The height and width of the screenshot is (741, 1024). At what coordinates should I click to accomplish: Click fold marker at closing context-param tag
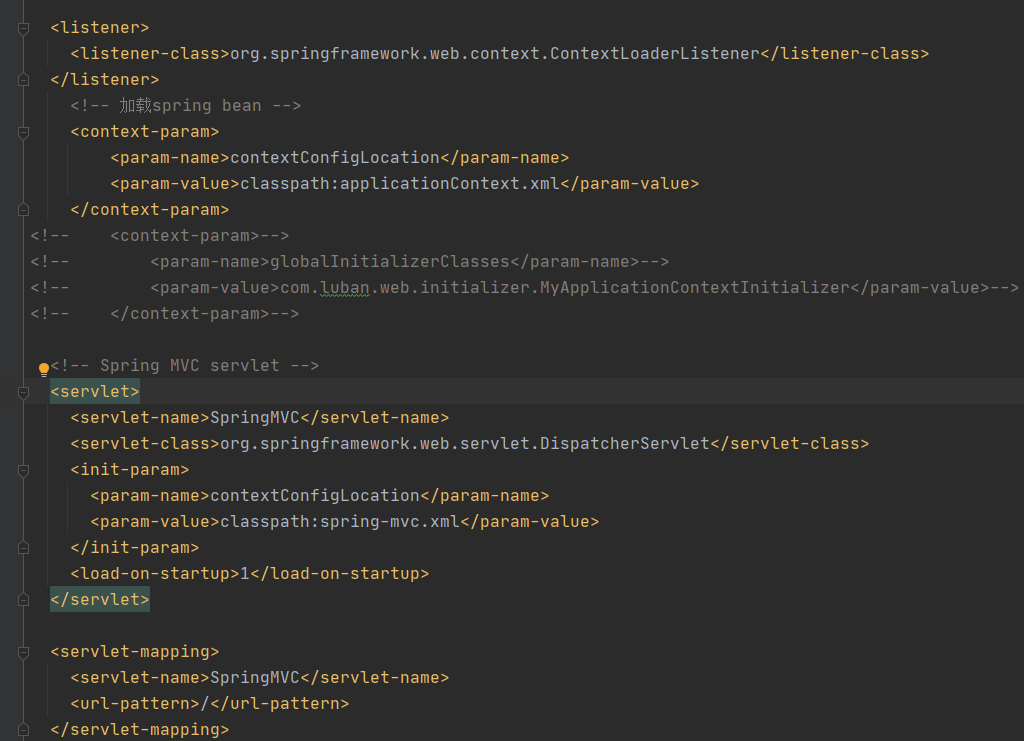[24, 210]
